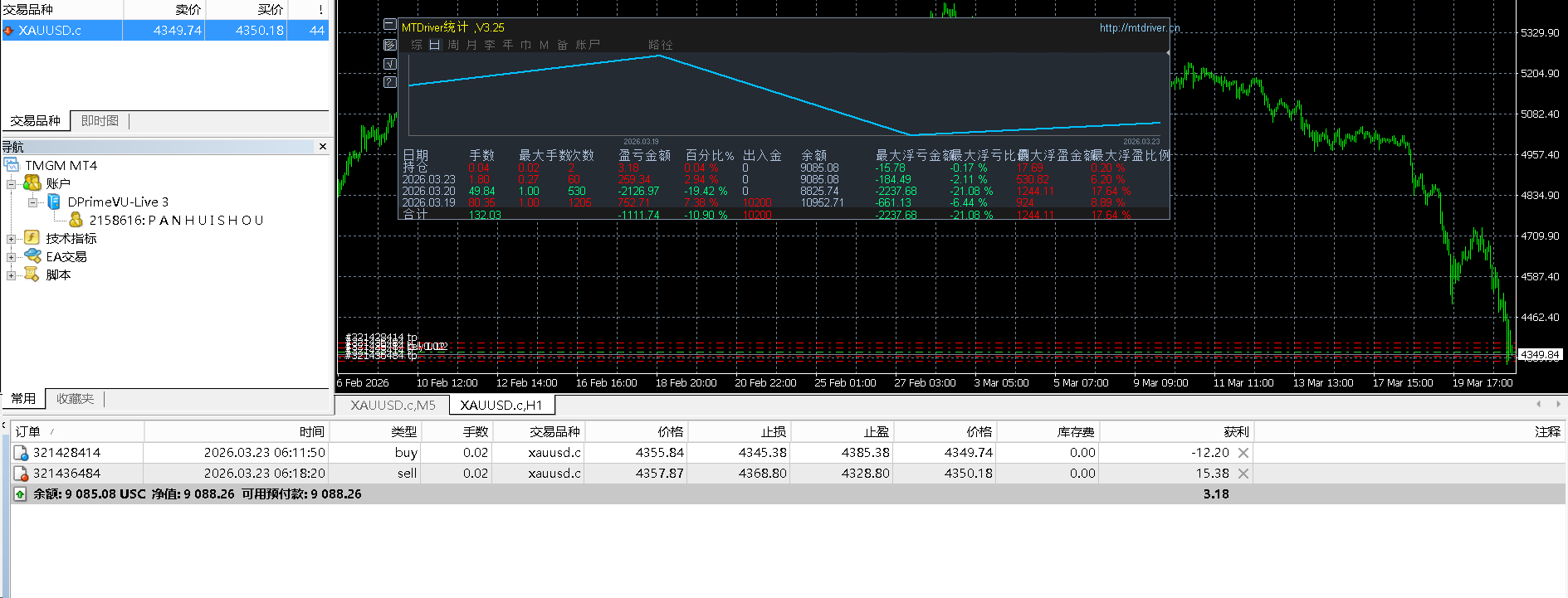This screenshot has width=1568, height=598.
Task: Select the 年 yearly tab in MTDriver
Action: pos(508,45)
